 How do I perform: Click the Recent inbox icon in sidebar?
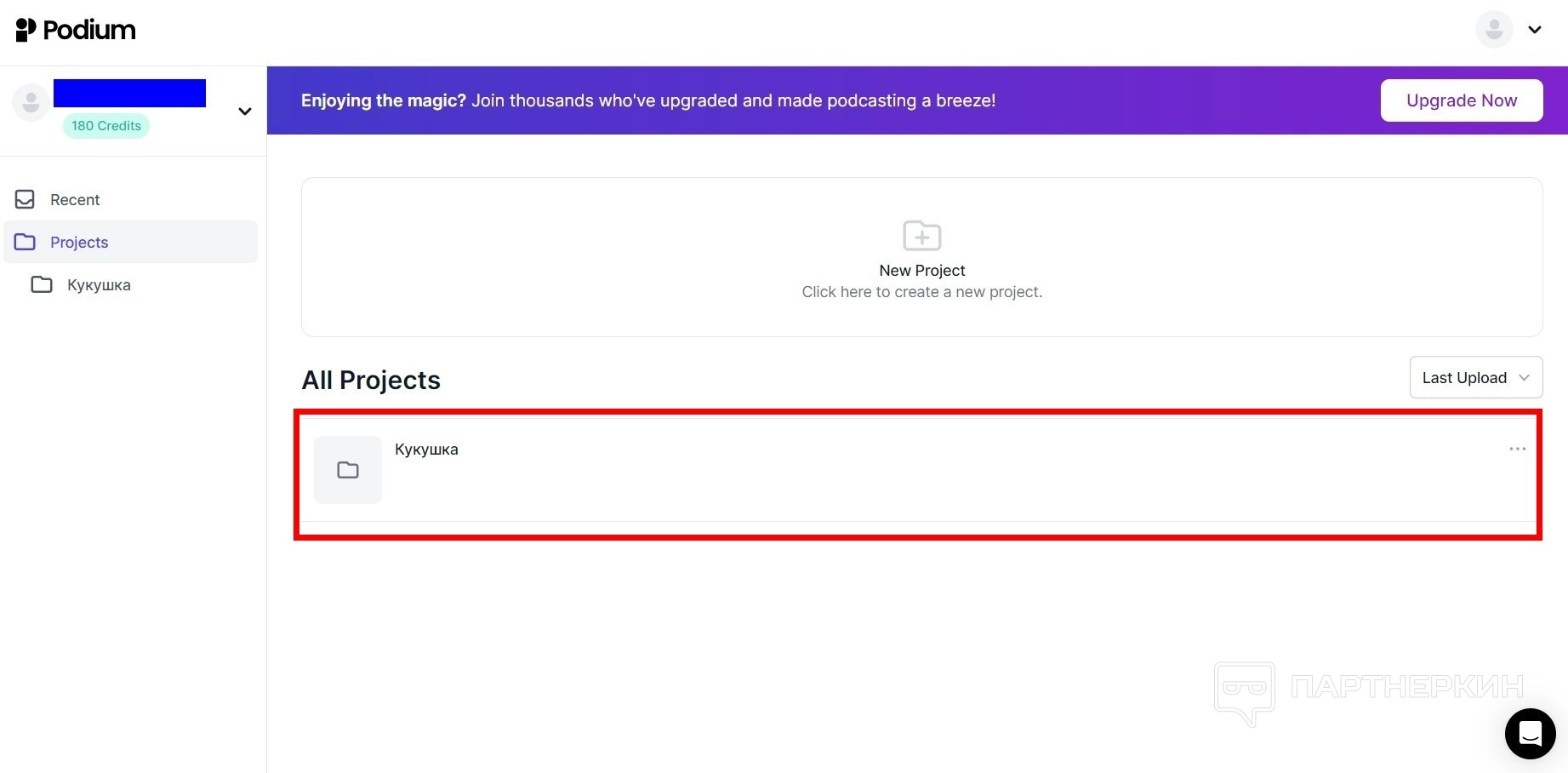pyautogui.click(x=26, y=199)
